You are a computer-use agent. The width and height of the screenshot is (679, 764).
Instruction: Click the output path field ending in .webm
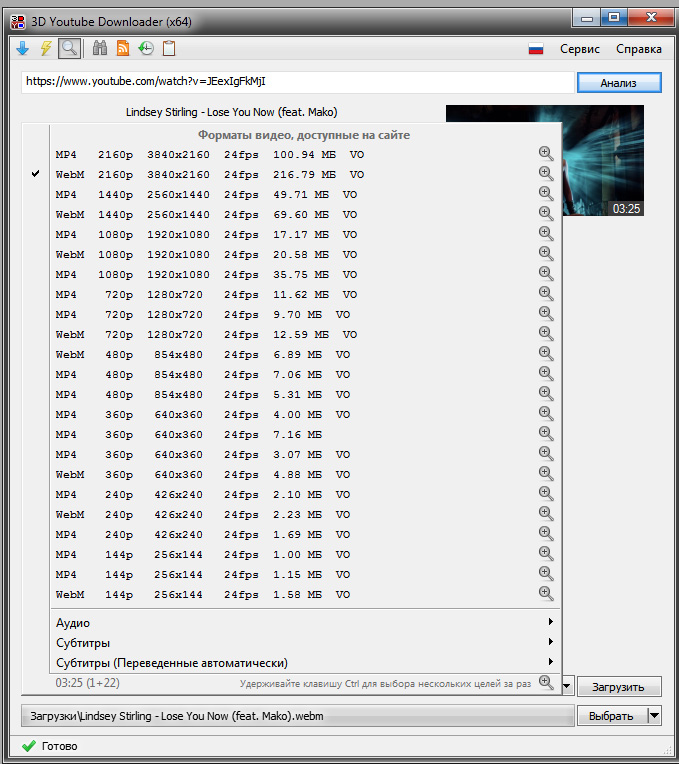point(298,715)
